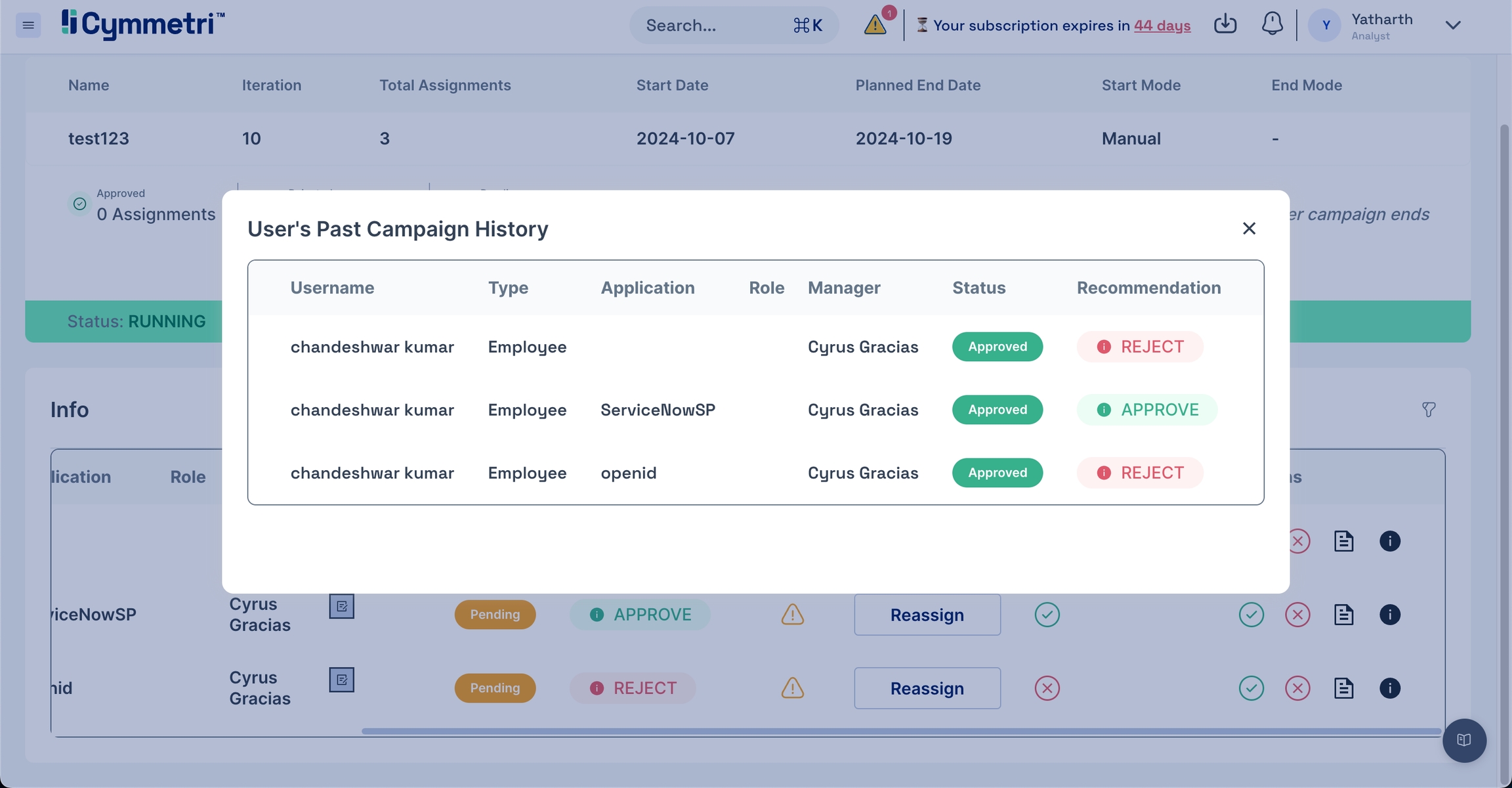The height and width of the screenshot is (788, 1512).
Task: Click the help book icon at bottom right
Action: tap(1464, 740)
